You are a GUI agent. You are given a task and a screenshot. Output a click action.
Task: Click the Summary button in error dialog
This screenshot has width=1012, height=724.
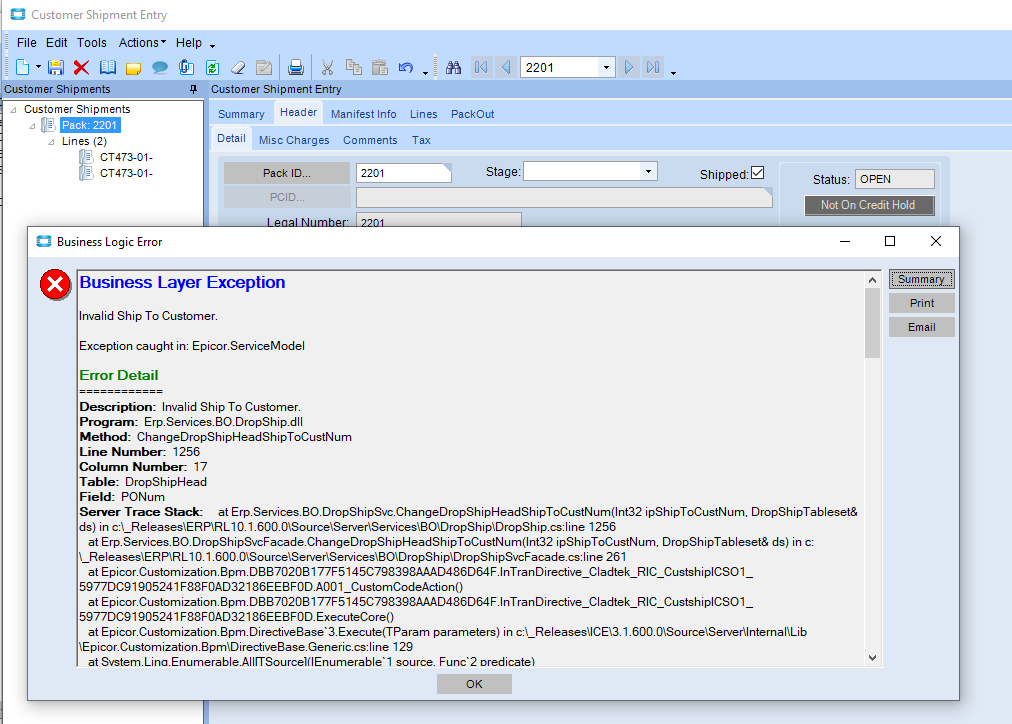(921, 279)
